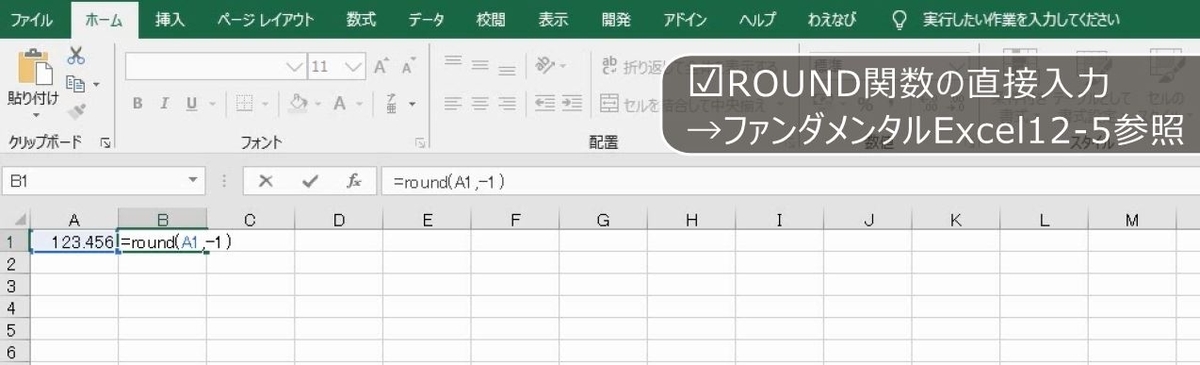
Task: Open the ファイル tab
Action: pos(31,20)
